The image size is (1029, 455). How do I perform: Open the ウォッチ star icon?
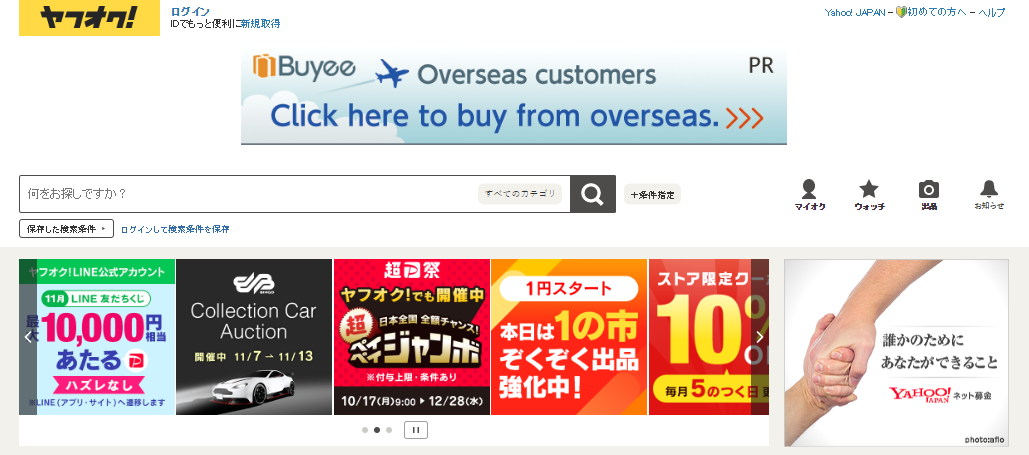pos(869,195)
